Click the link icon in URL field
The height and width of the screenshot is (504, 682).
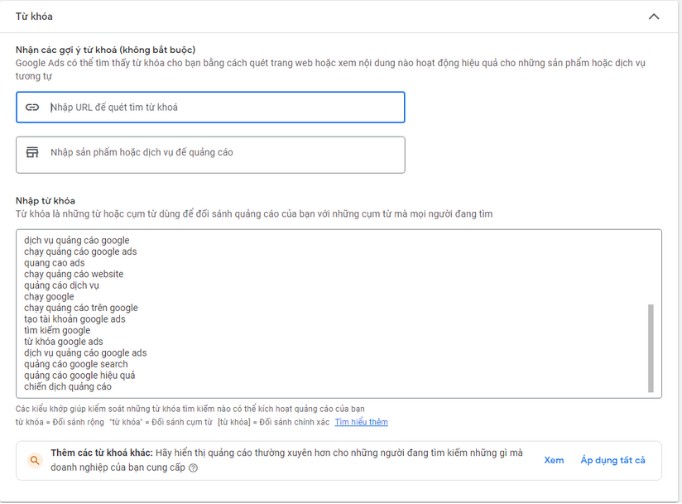click(x=32, y=107)
